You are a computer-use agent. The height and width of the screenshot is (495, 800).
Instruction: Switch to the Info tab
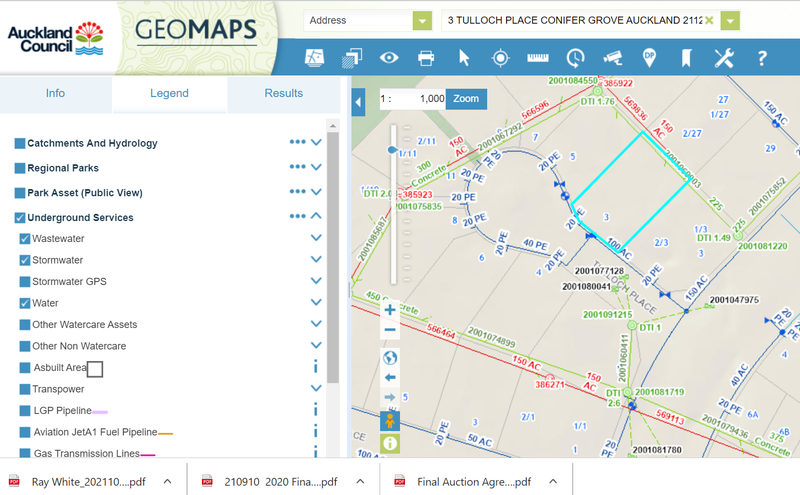coord(55,93)
